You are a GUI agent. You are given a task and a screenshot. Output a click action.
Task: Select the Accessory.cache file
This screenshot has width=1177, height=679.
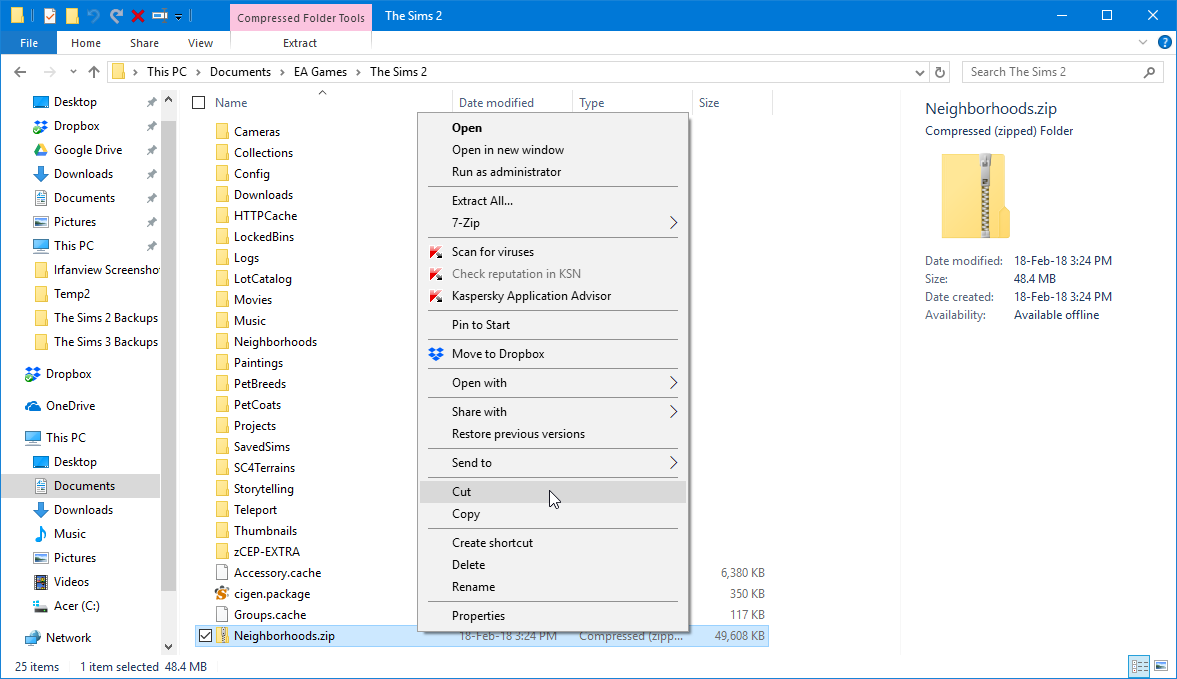tap(277, 572)
